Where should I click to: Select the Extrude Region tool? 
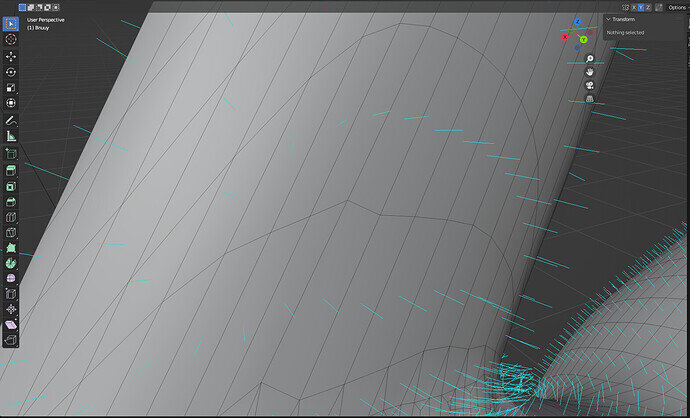coord(11,171)
